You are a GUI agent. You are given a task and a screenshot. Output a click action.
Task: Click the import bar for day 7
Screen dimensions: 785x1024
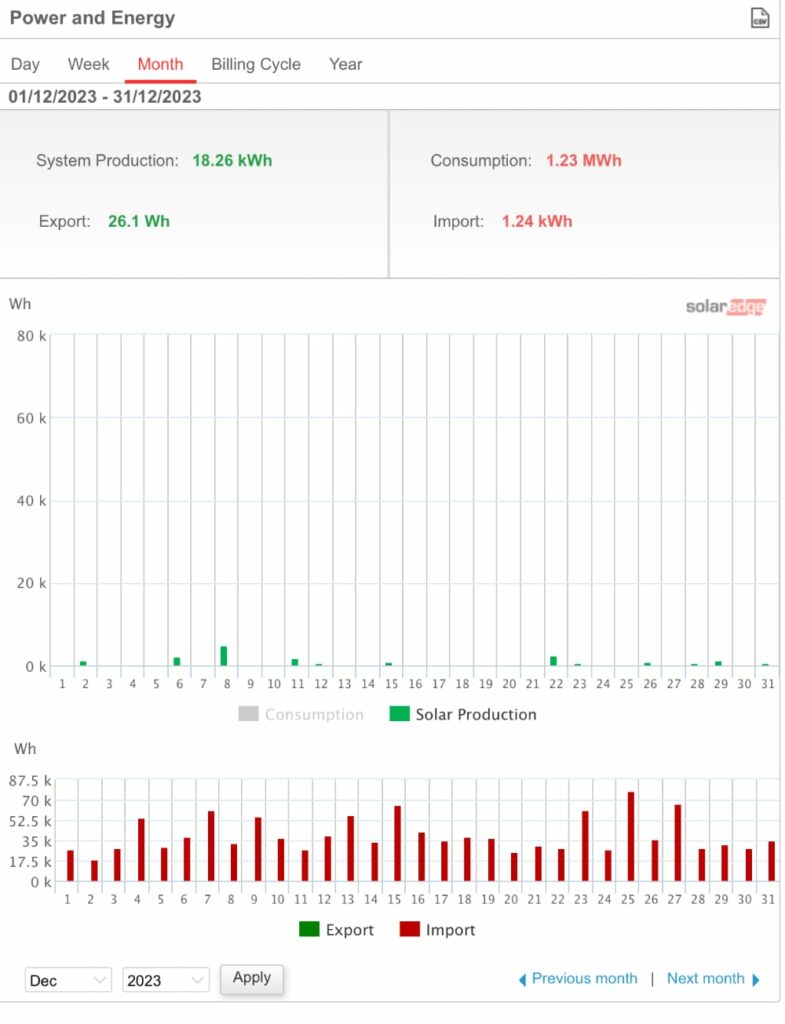[211, 846]
